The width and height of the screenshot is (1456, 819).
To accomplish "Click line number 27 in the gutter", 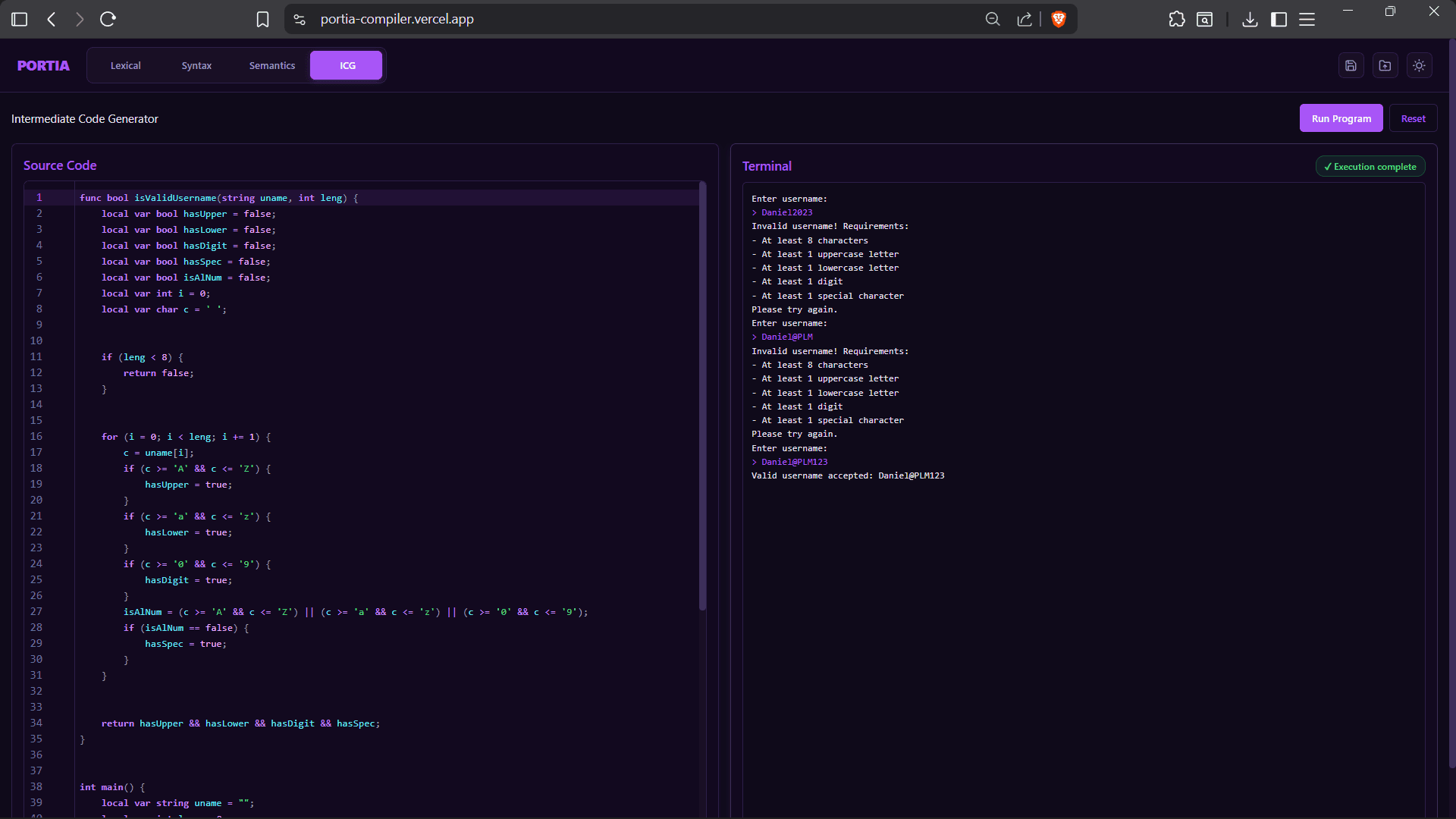I will 36,612.
